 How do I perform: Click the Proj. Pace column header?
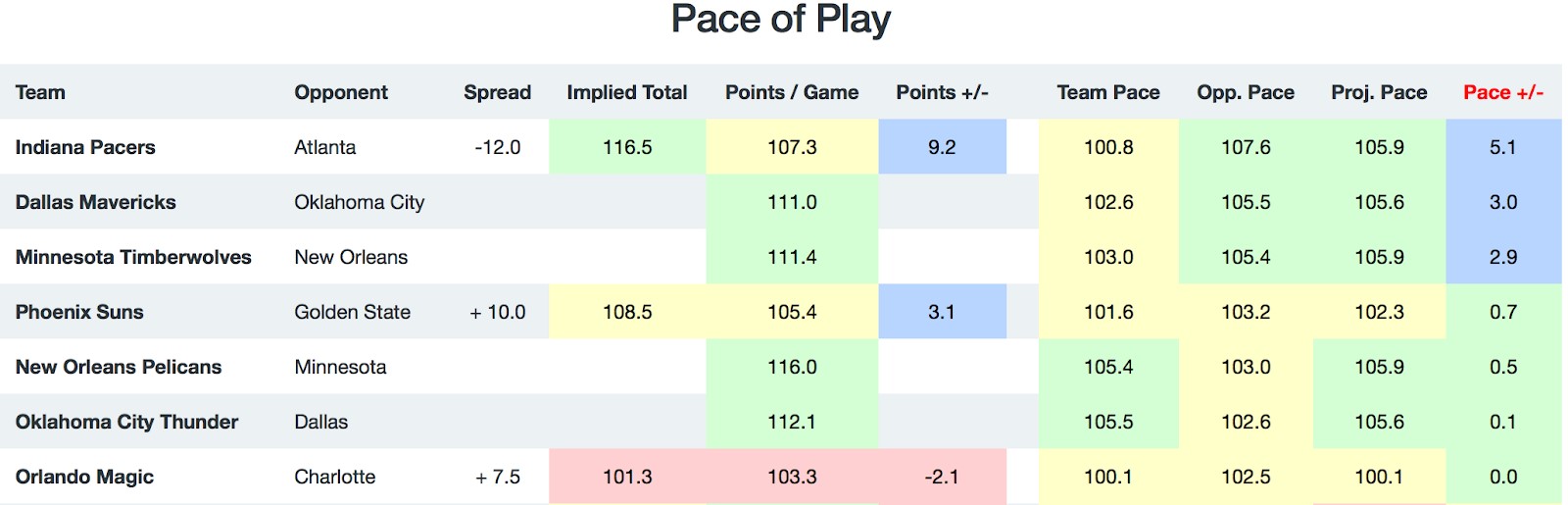[1379, 92]
